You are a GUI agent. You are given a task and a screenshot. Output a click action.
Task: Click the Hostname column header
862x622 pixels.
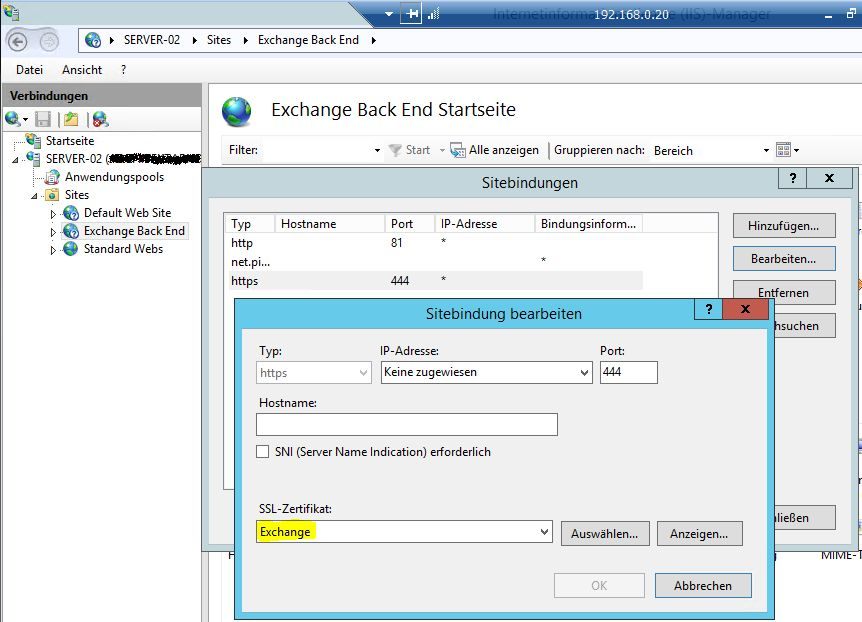[x=329, y=224]
